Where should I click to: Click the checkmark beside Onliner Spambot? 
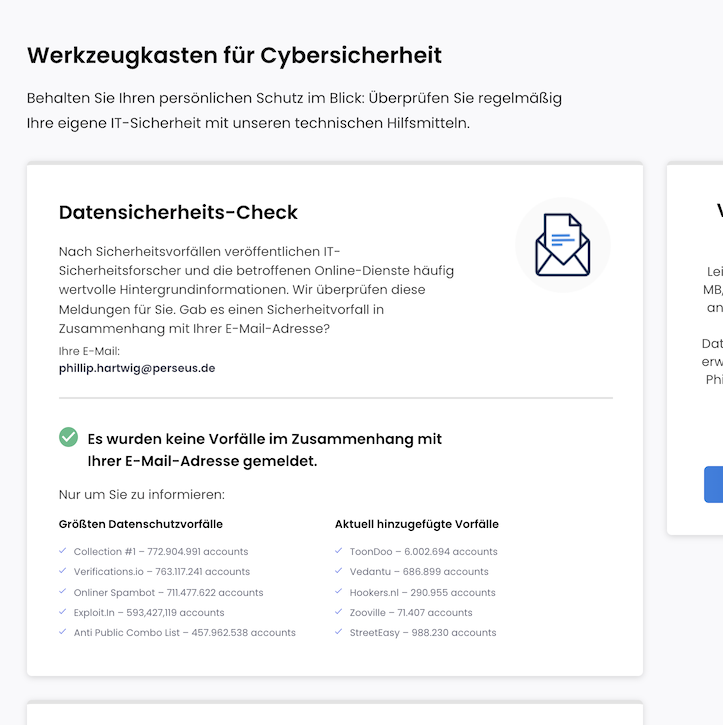click(x=62, y=591)
